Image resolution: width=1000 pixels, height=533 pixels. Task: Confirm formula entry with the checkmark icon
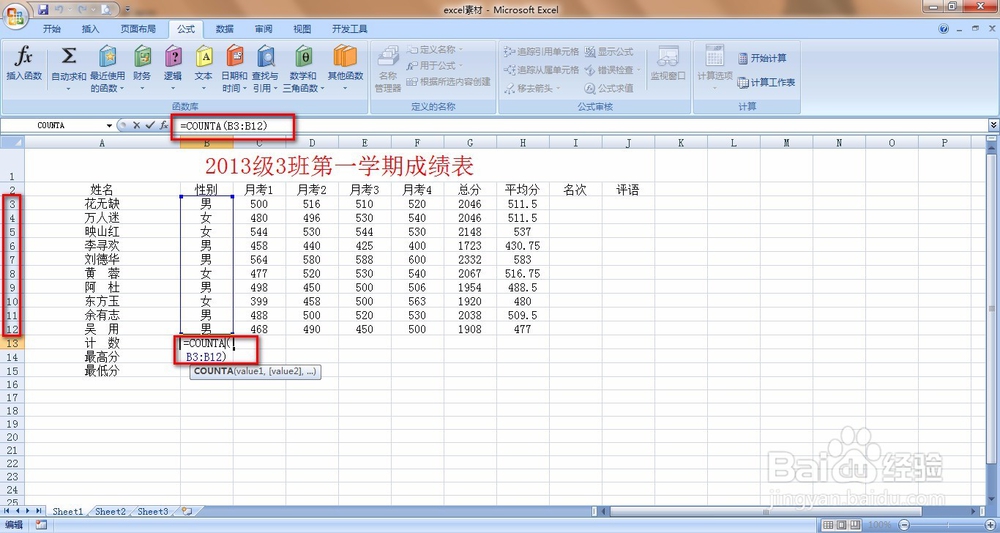coord(150,126)
